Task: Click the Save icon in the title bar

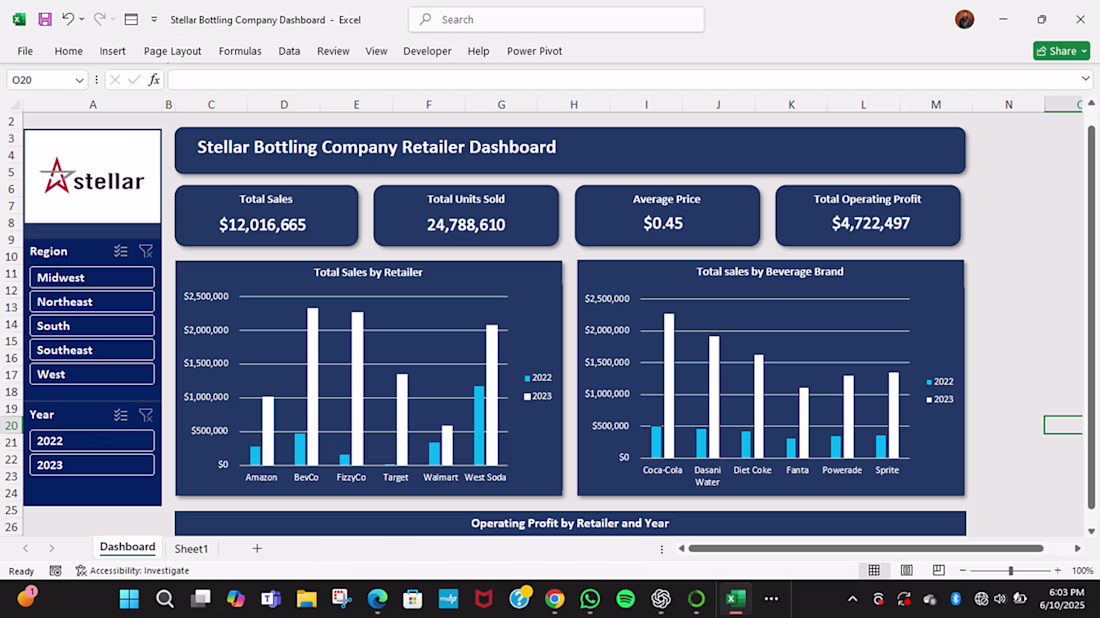Action: point(45,19)
